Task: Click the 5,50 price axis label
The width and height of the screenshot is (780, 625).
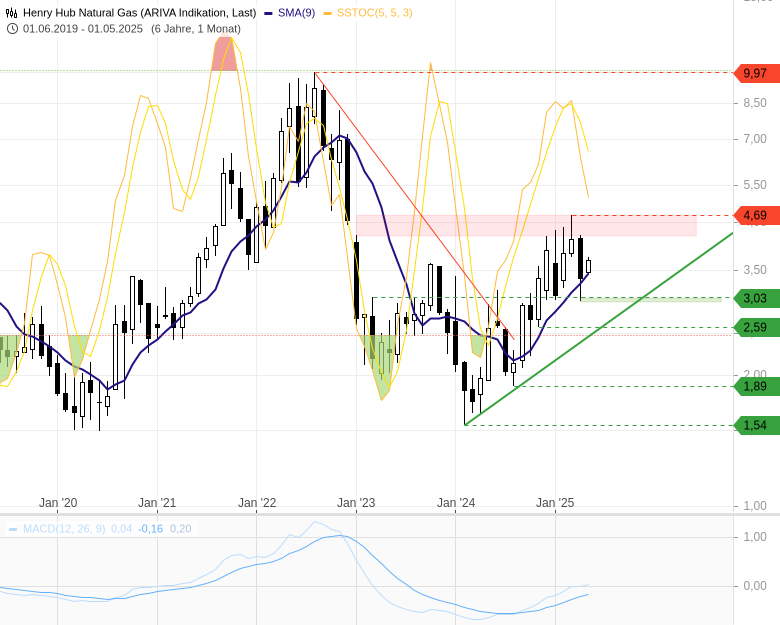Action: [x=755, y=185]
